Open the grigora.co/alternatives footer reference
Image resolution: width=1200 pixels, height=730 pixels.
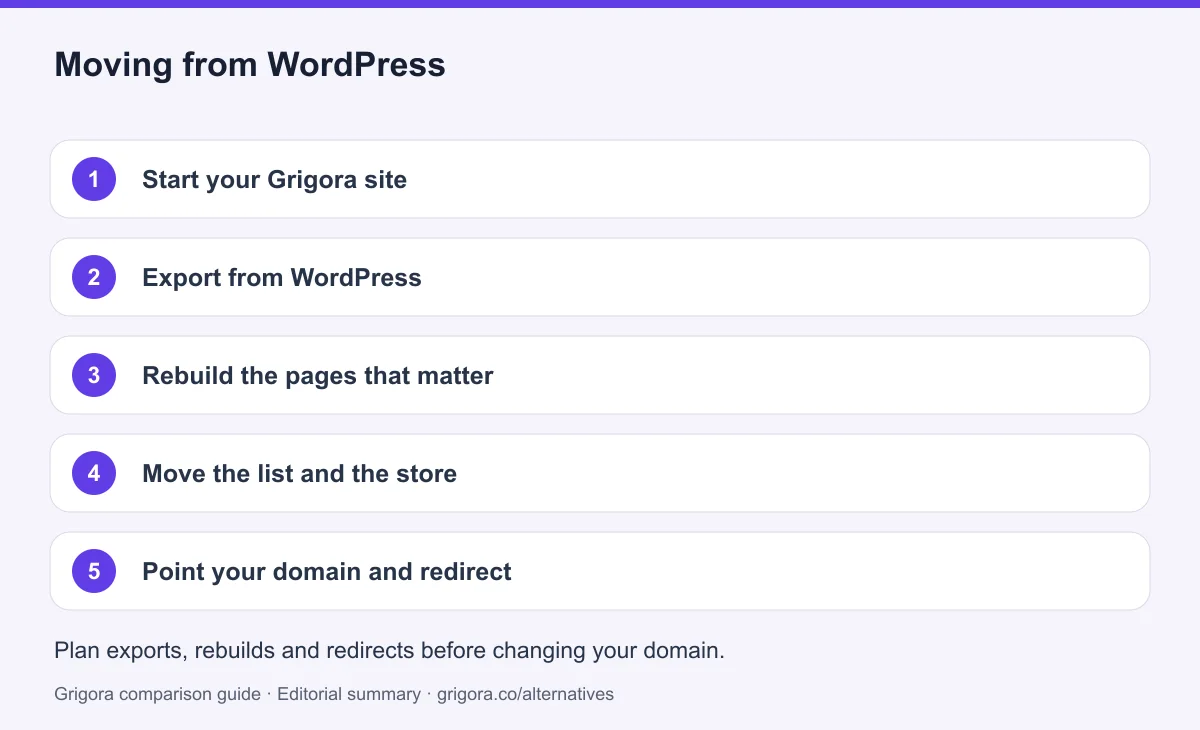(x=526, y=693)
